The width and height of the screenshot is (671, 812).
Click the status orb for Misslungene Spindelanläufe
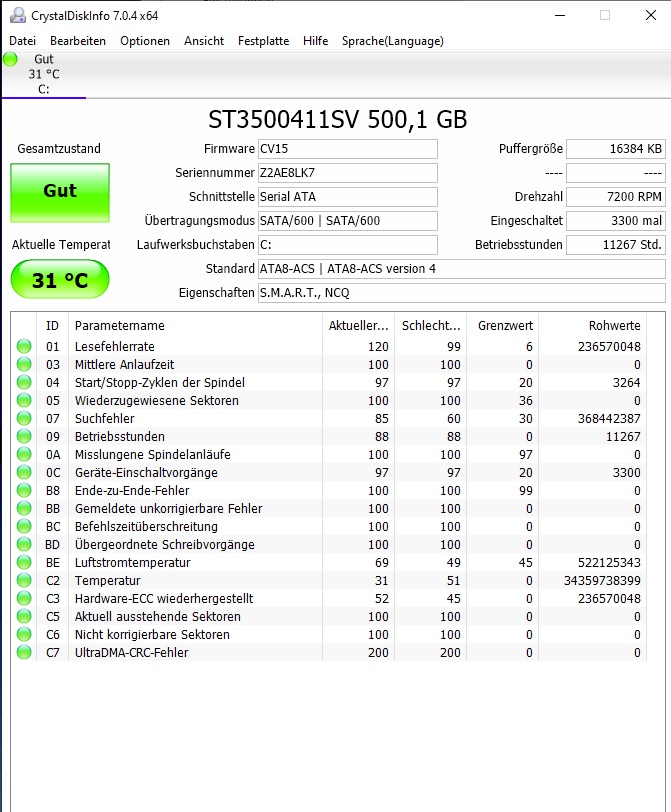coord(24,455)
